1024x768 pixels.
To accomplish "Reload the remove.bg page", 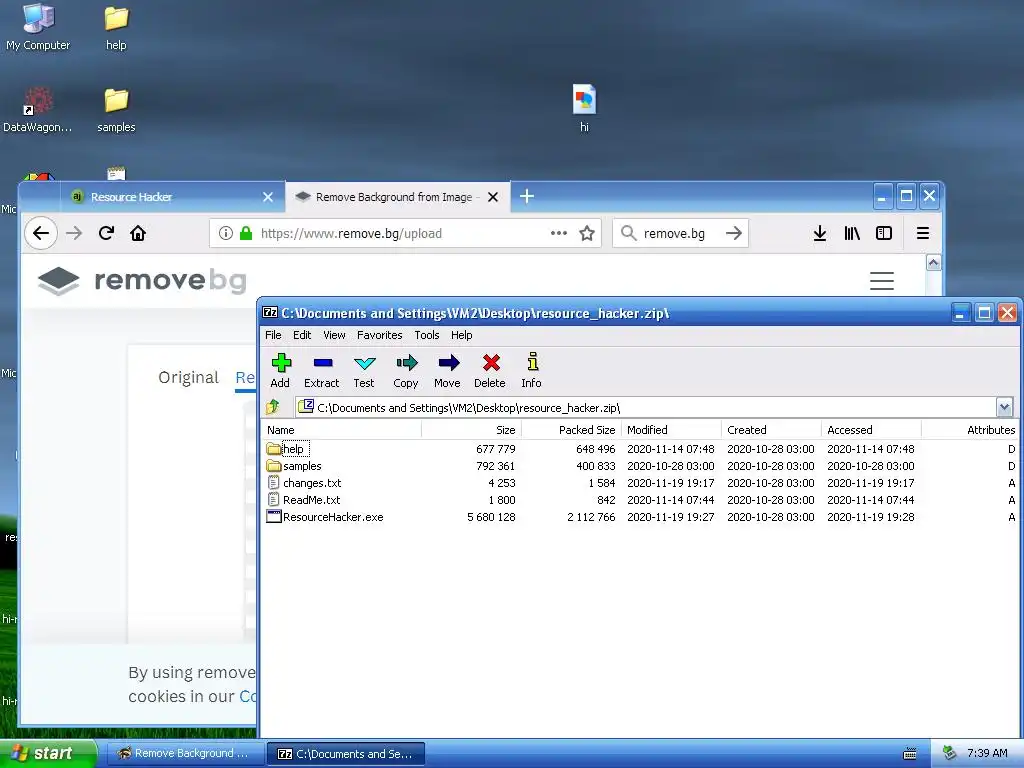I will [106, 233].
